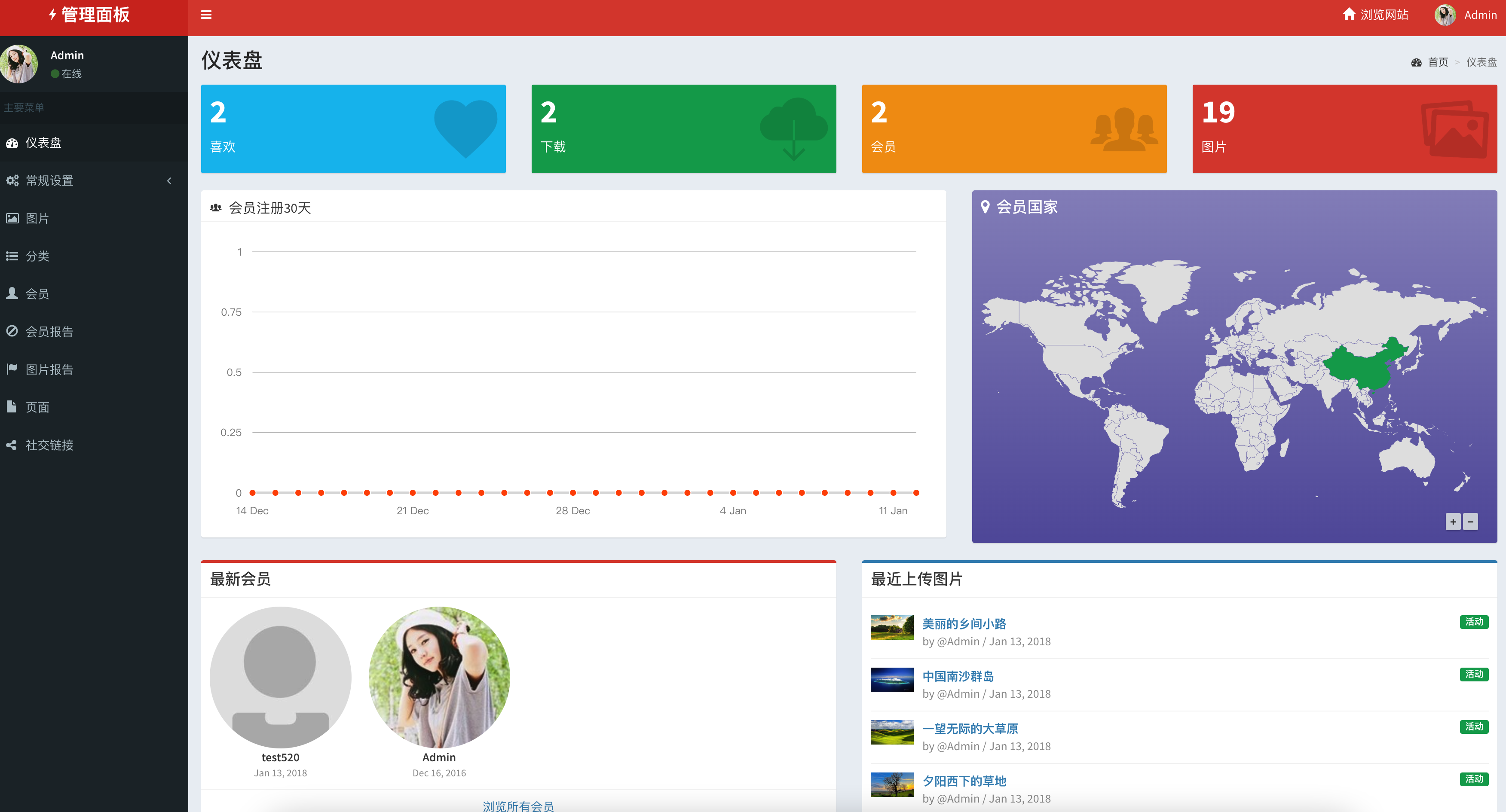
Task: Click the 活动 badge for 美丽的乡间小路
Action: click(x=1474, y=622)
